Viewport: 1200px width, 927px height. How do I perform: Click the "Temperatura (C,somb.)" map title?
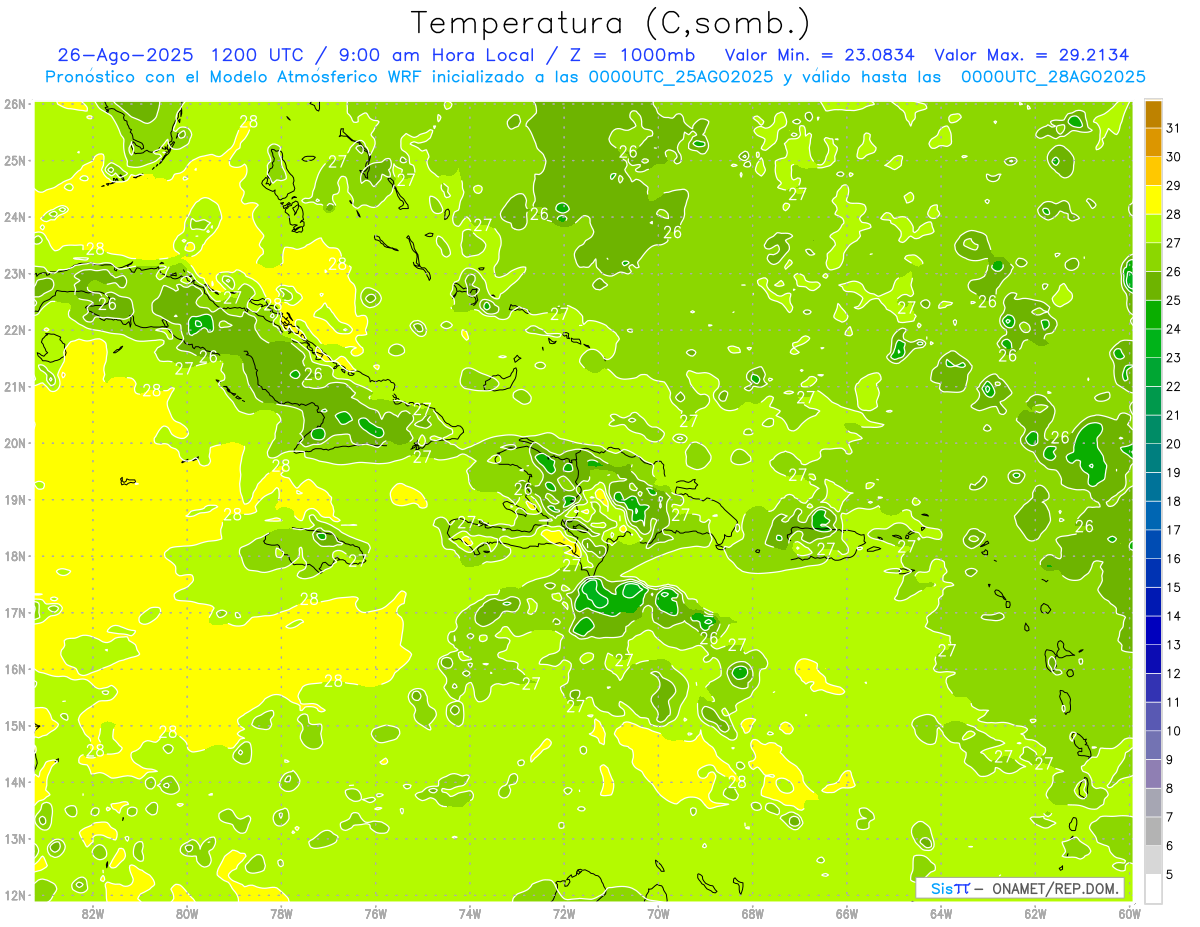coord(610,23)
